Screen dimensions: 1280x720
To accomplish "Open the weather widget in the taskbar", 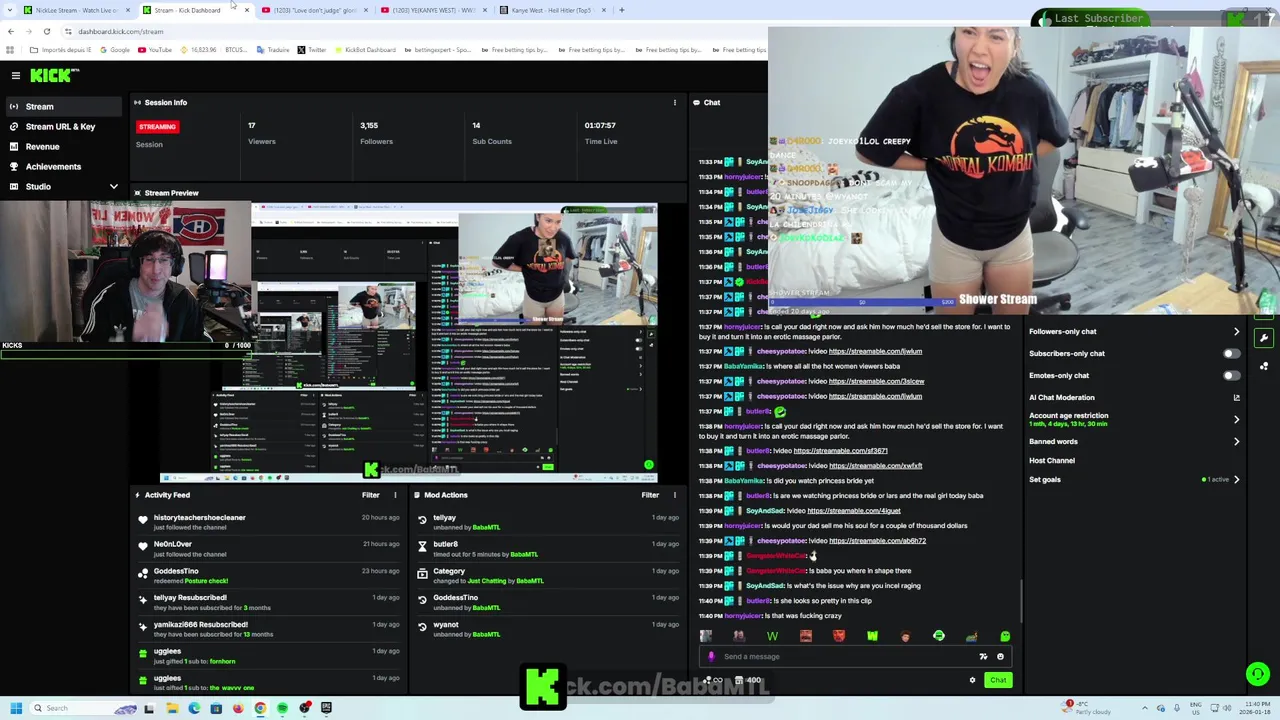I will pos(1088,708).
